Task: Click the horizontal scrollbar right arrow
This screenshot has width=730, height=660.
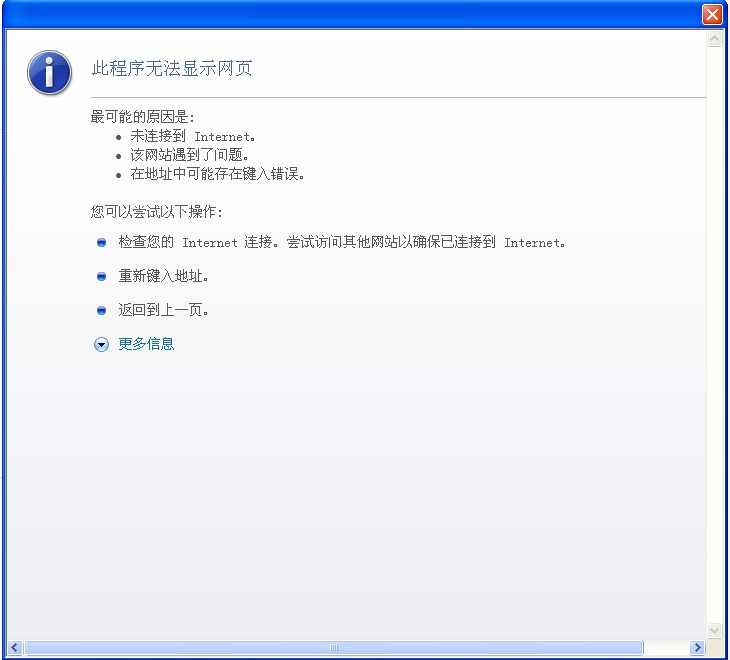Action: click(x=697, y=647)
